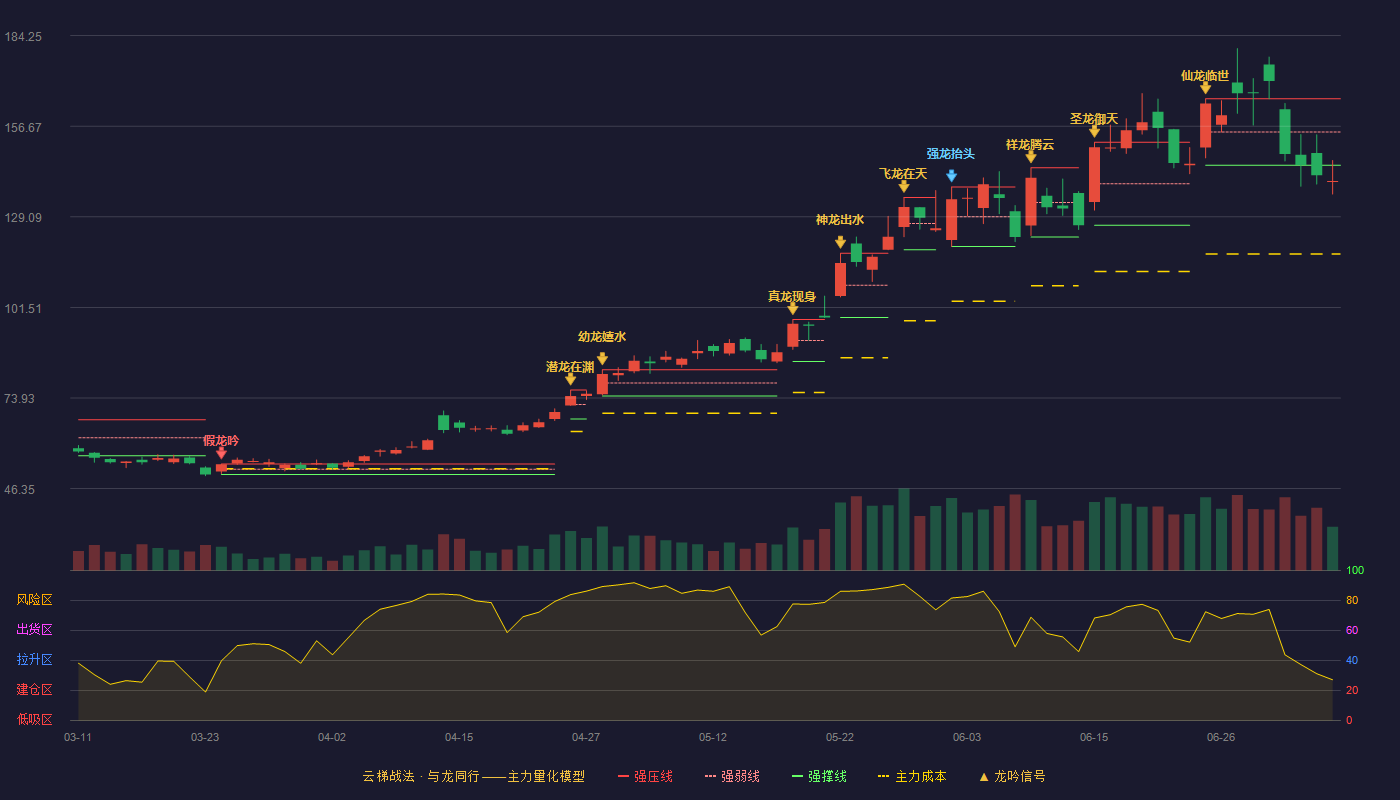Viewport: 1400px width, 800px height.
Task: Click the 03-23 date axis label
Action: click(205, 737)
